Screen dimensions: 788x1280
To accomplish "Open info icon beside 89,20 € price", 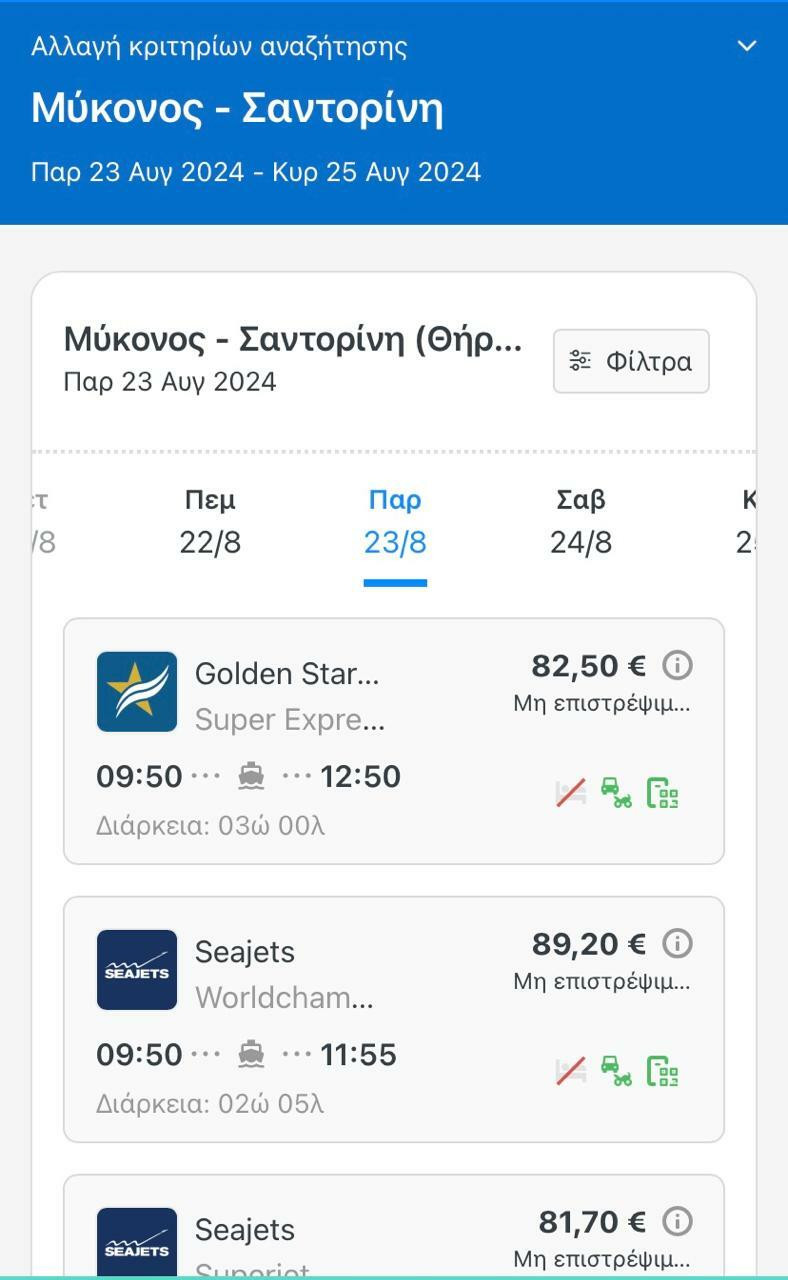I will tap(677, 944).
